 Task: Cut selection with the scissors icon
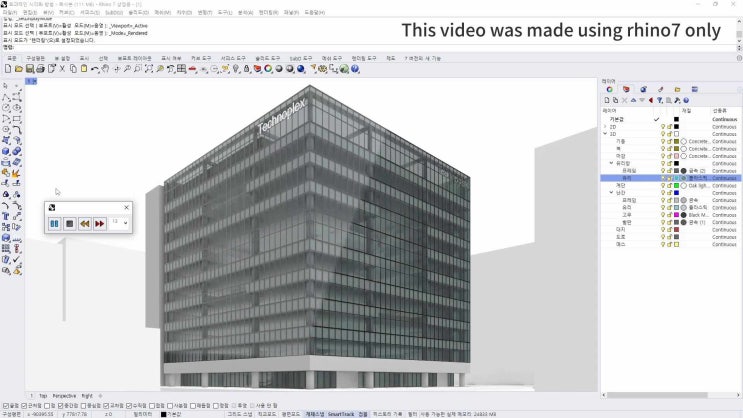(62, 69)
